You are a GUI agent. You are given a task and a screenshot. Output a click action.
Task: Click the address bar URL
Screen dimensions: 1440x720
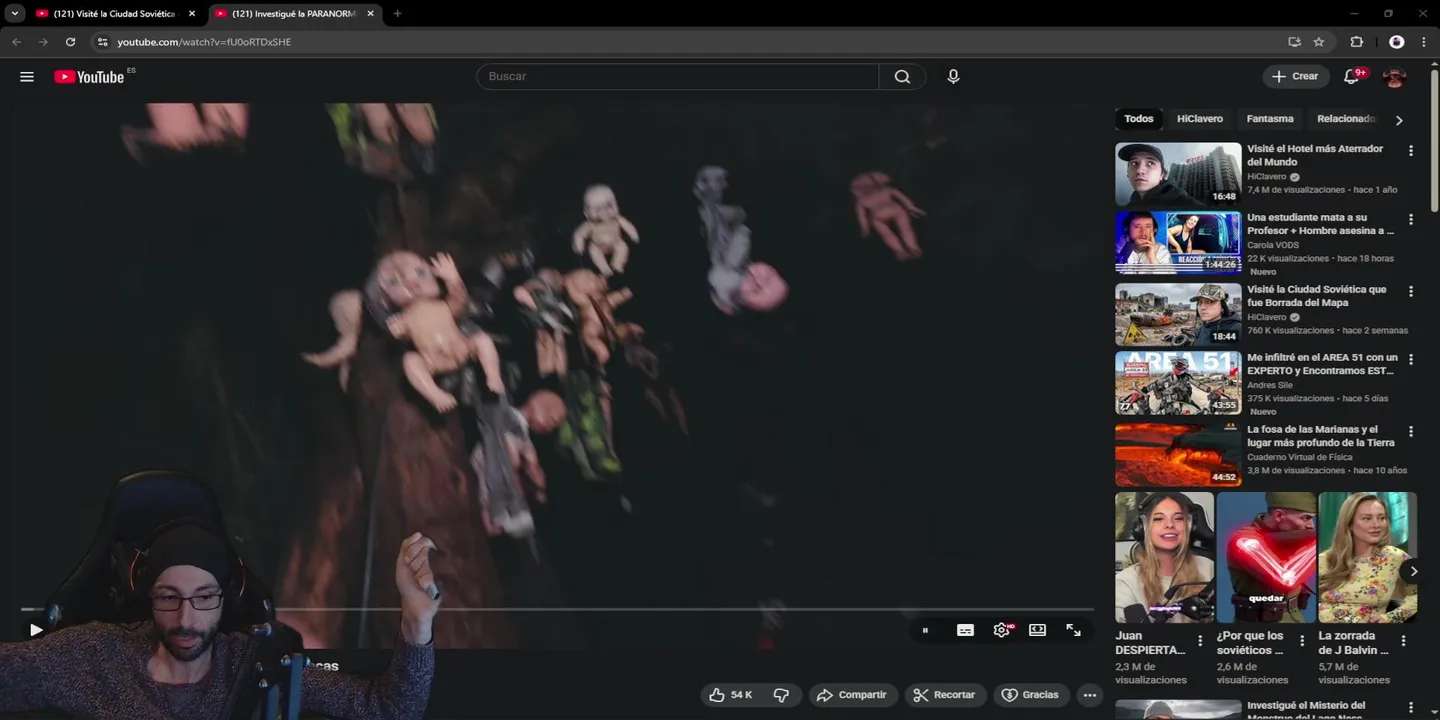tap(204, 42)
